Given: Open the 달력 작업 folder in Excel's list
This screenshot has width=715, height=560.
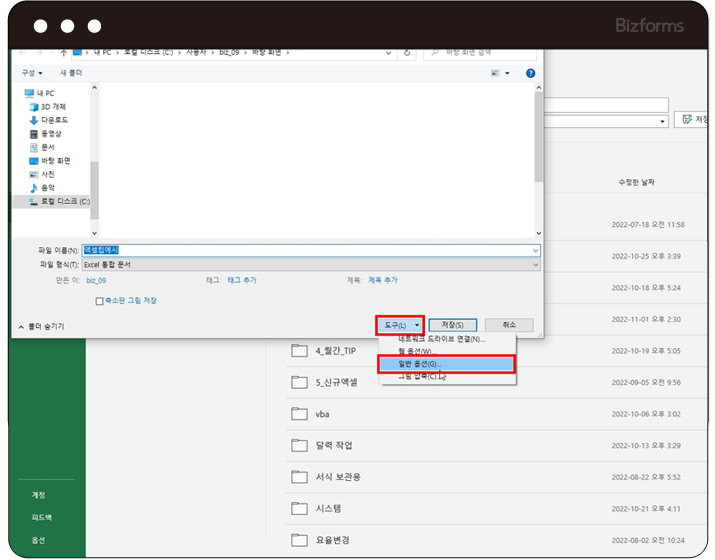Looking at the screenshot, I should (497, 446).
